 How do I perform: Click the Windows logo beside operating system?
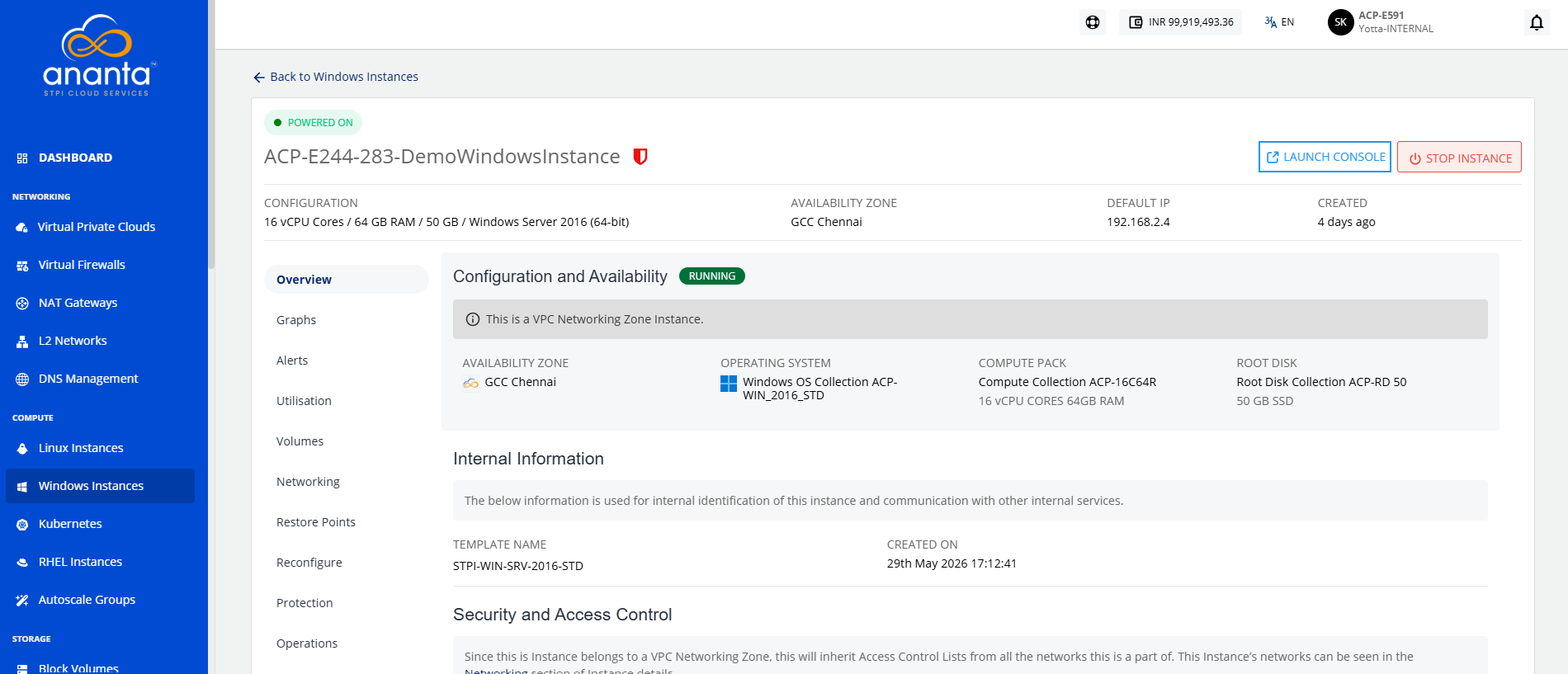point(729,384)
